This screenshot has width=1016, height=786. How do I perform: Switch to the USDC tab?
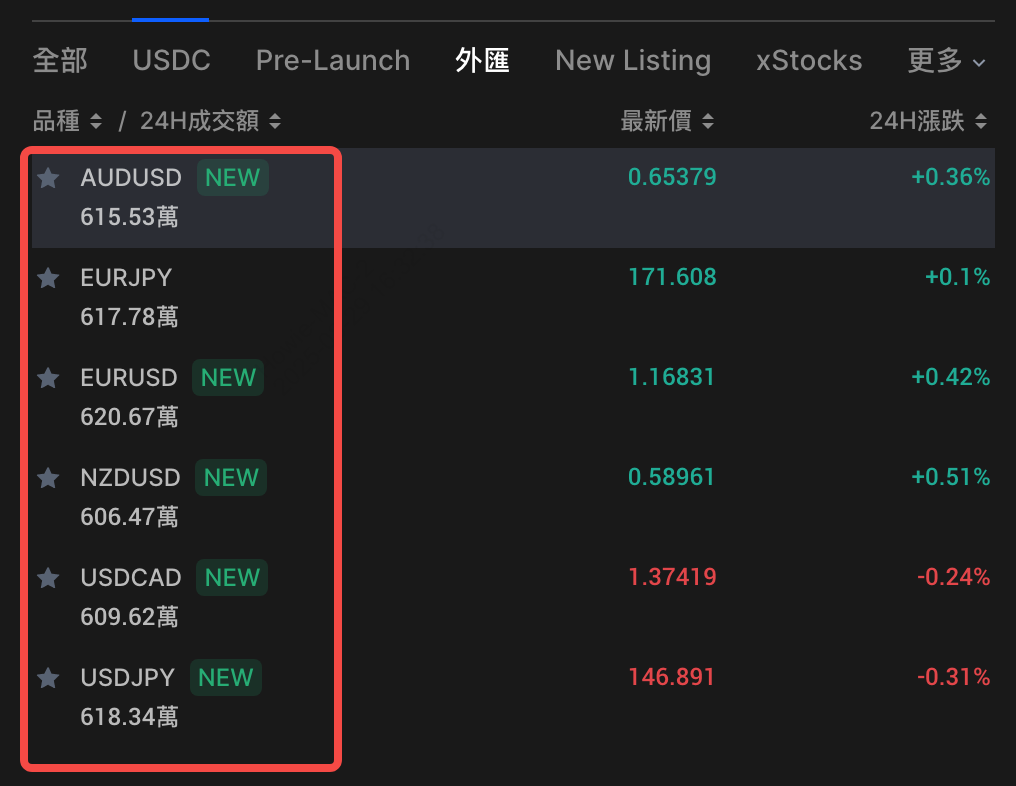click(x=171, y=60)
